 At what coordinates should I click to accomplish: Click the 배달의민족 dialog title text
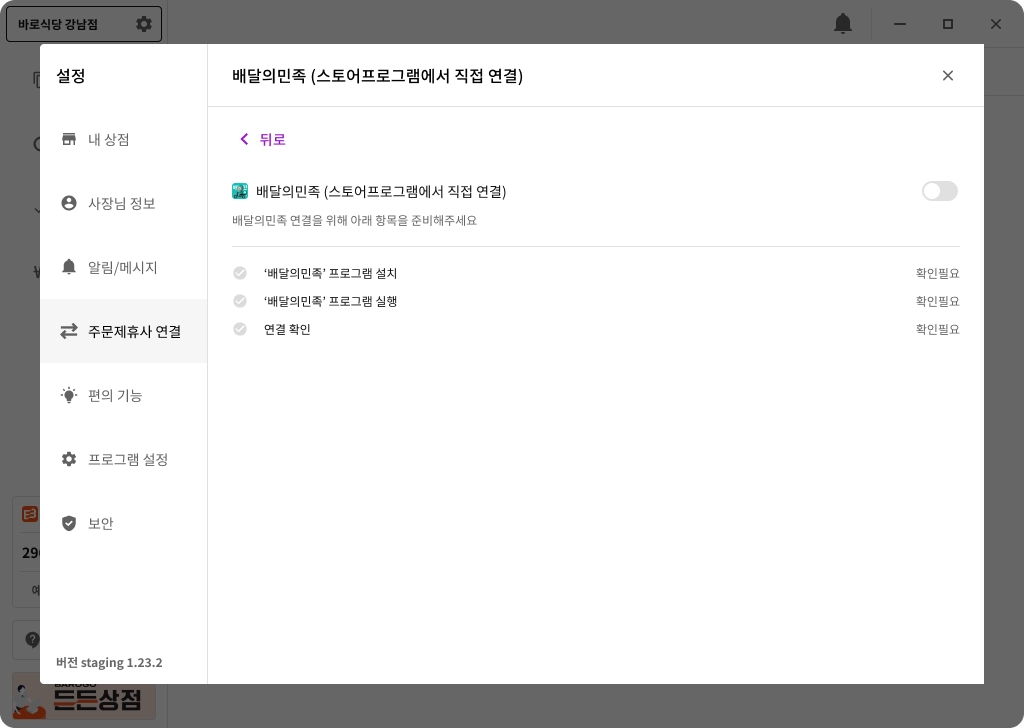pyautogui.click(x=377, y=76)
